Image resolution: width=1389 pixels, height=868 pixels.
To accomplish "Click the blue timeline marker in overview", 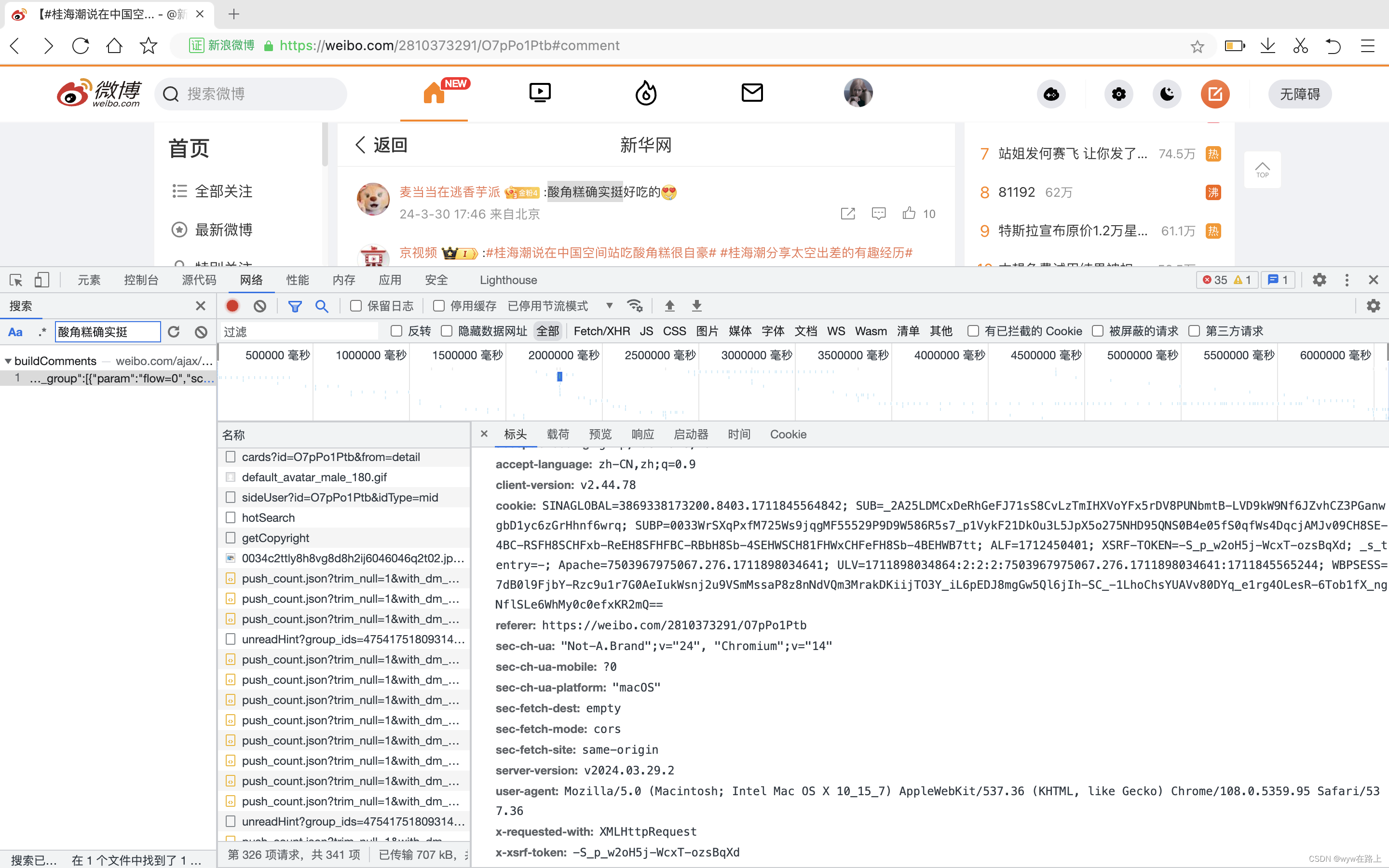I will click(x=559, y=377).
